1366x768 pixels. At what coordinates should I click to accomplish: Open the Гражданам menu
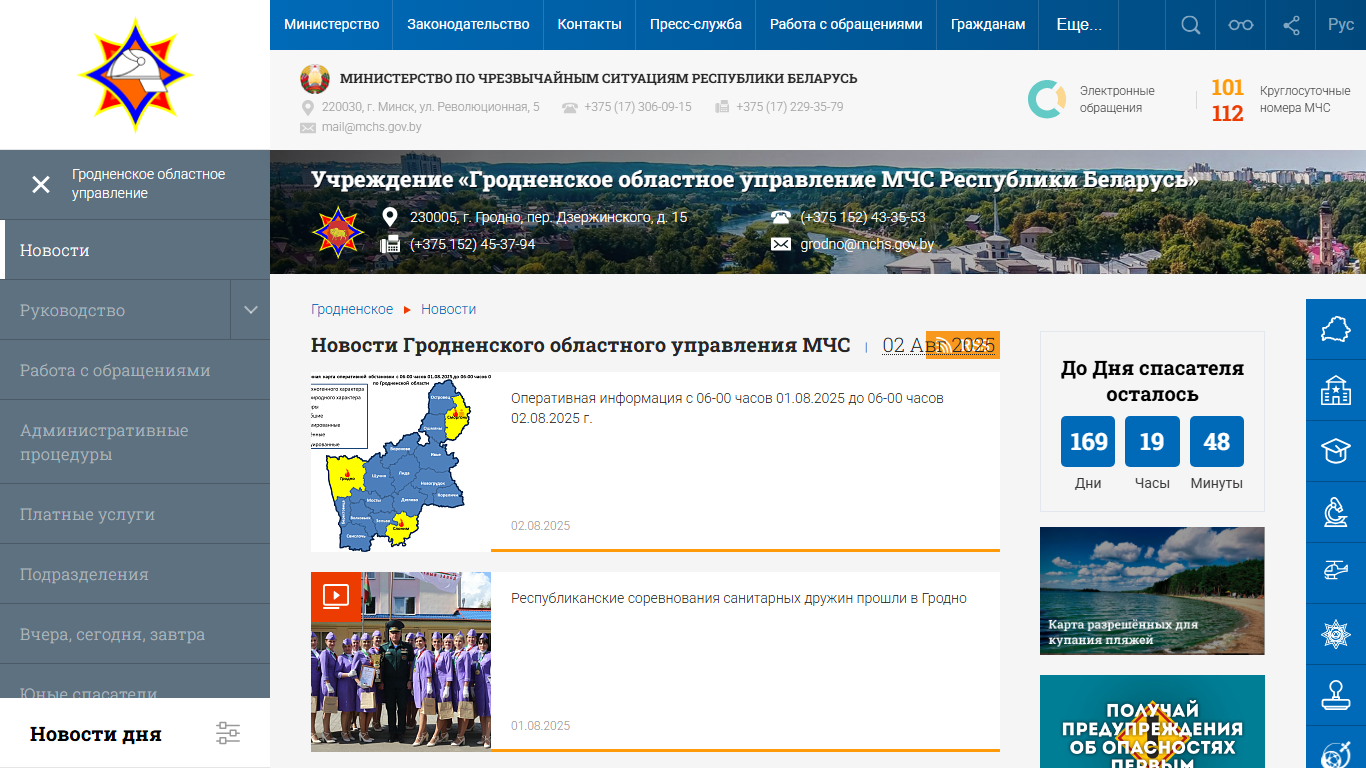point(988,25)
